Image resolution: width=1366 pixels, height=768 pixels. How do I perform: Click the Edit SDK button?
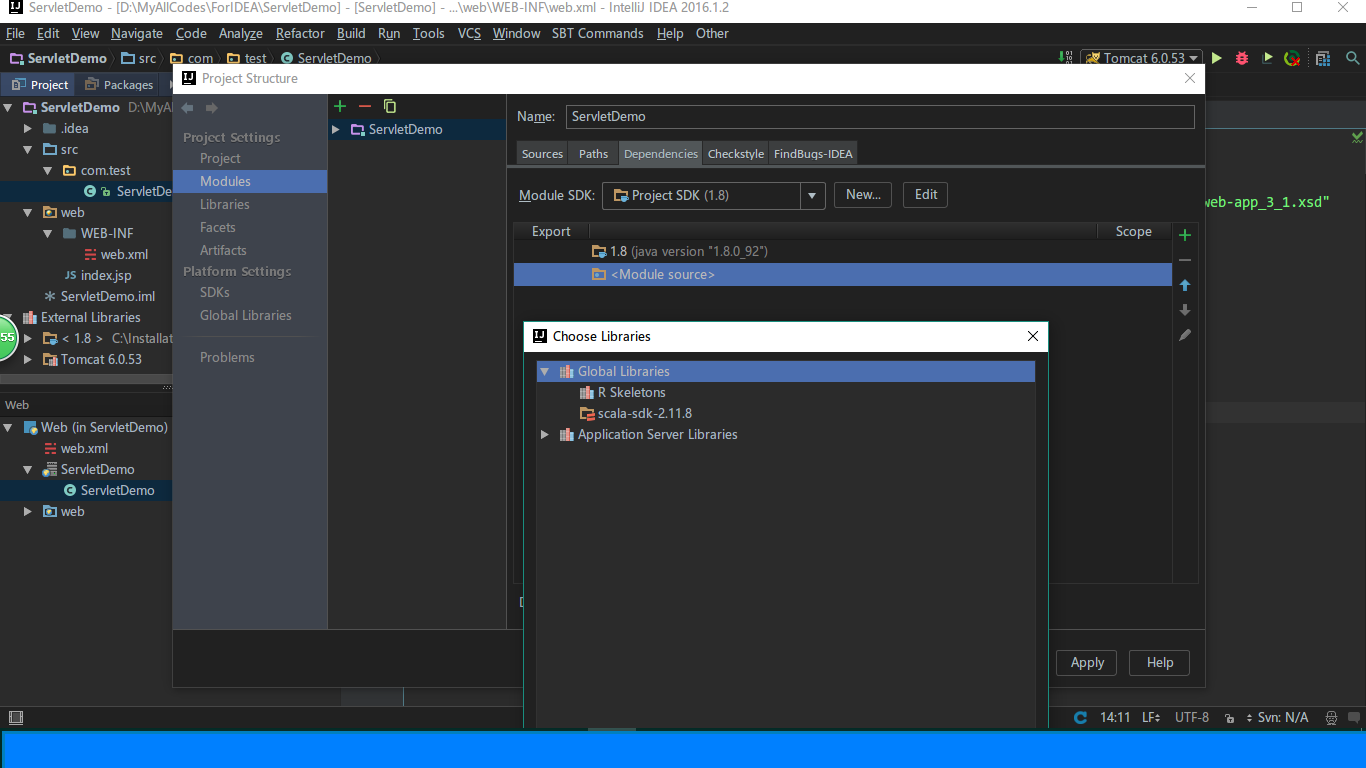tap(926, 195)
